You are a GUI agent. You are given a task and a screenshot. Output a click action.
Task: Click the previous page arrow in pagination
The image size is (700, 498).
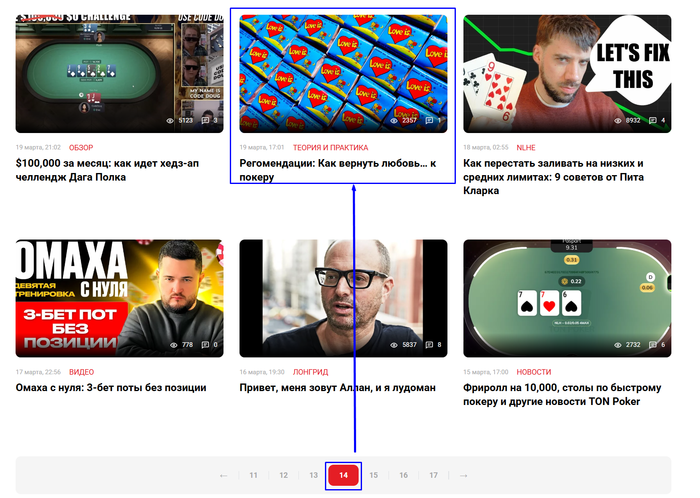click(x=224, y=476)
